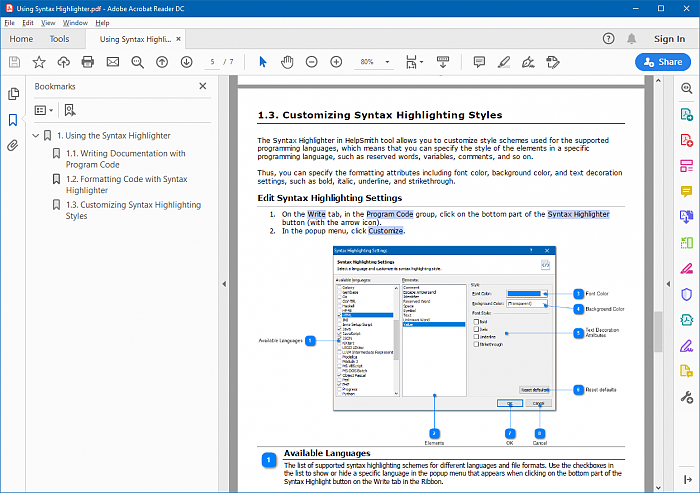Collapse the Using the Syntax Highlighter bookmark
The width and height of the screenshot is (700, 493).
point(36,135)
